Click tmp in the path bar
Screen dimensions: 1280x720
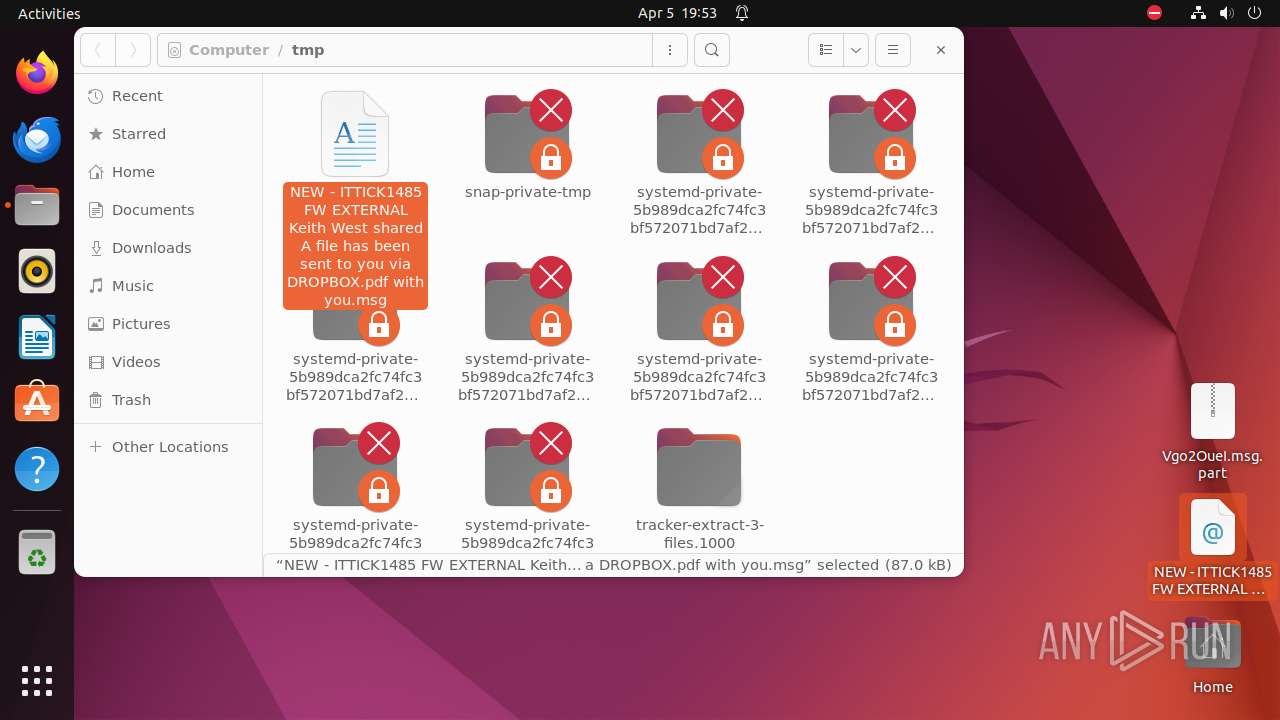click(308, 50)
